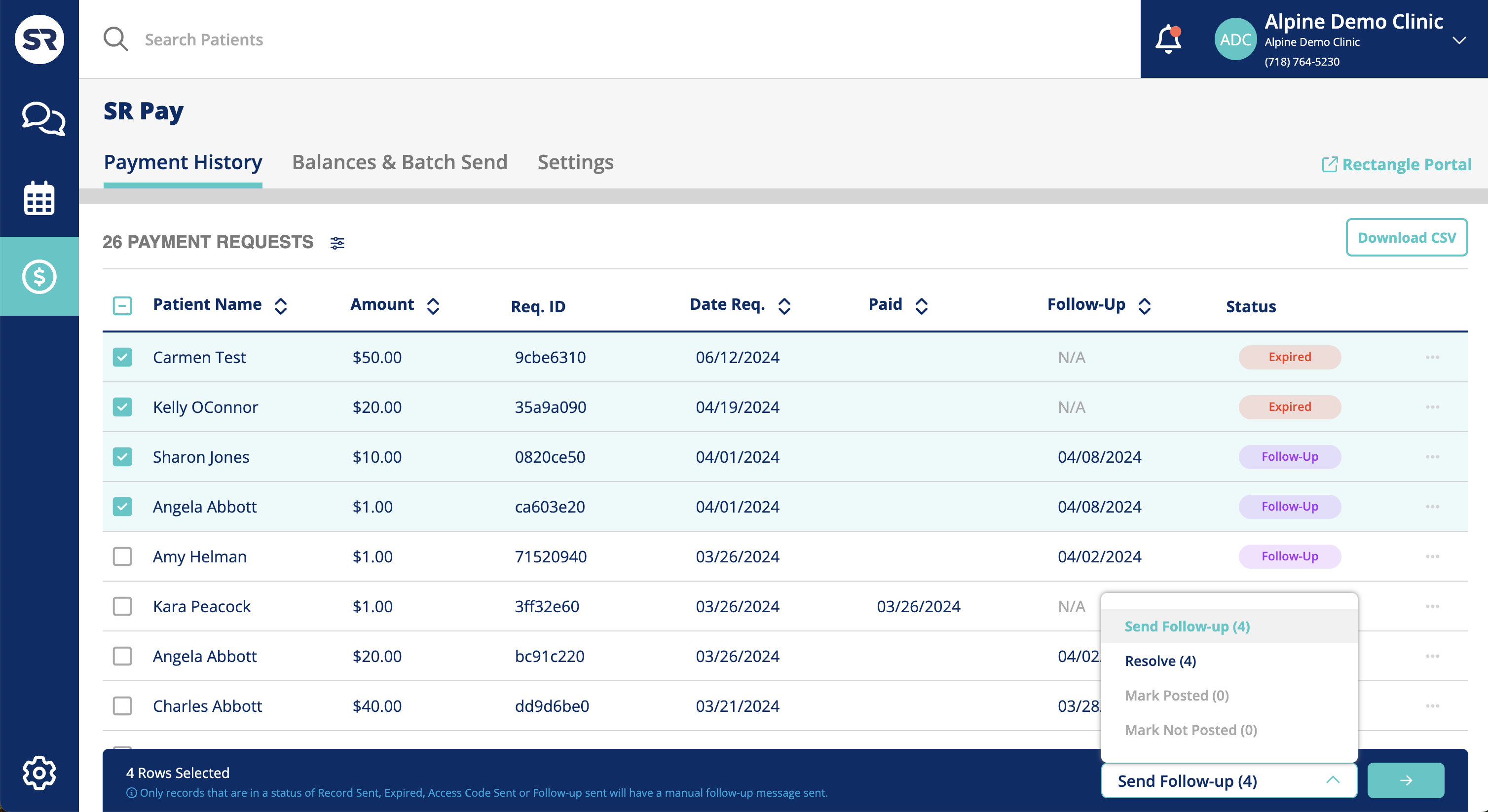Check Angela Abbott bc91c220 checkbox

pyautogui.click(x=122, y=656)
